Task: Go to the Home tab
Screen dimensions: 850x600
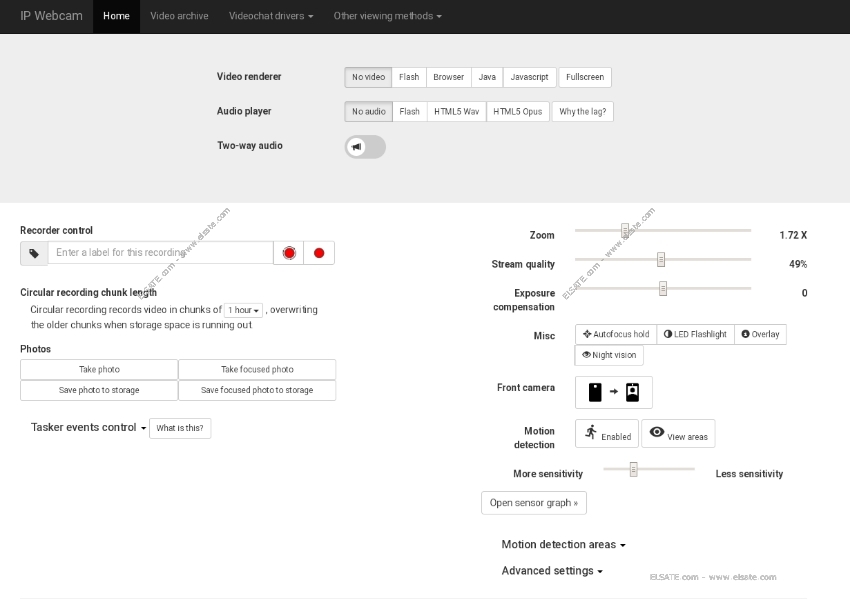Action: click(117, 16)
